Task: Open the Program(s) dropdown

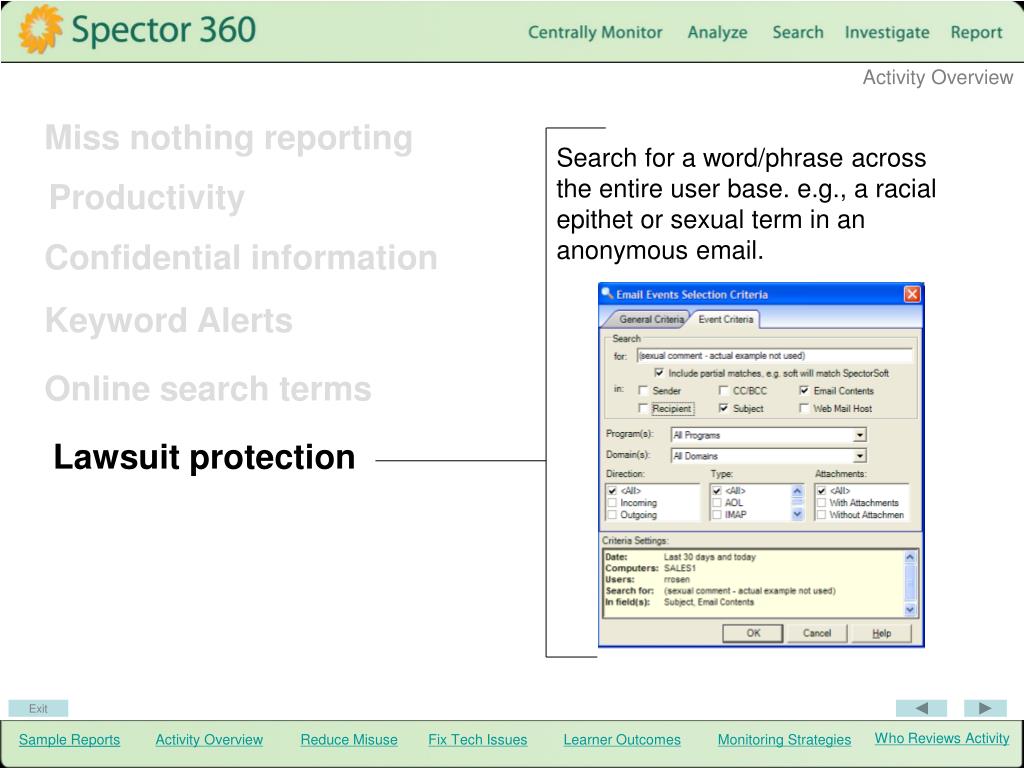Action: [x=859, y=435]
